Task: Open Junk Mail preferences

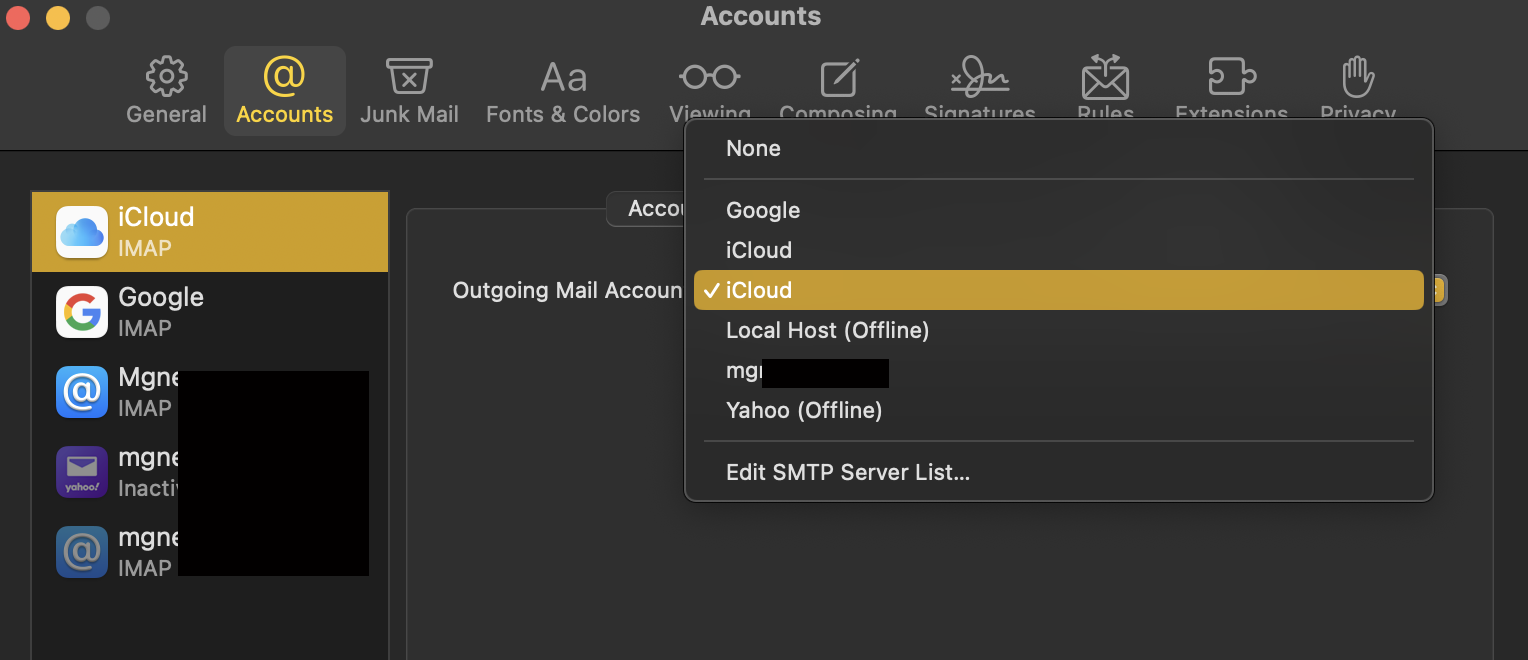Action: (409, 91)
